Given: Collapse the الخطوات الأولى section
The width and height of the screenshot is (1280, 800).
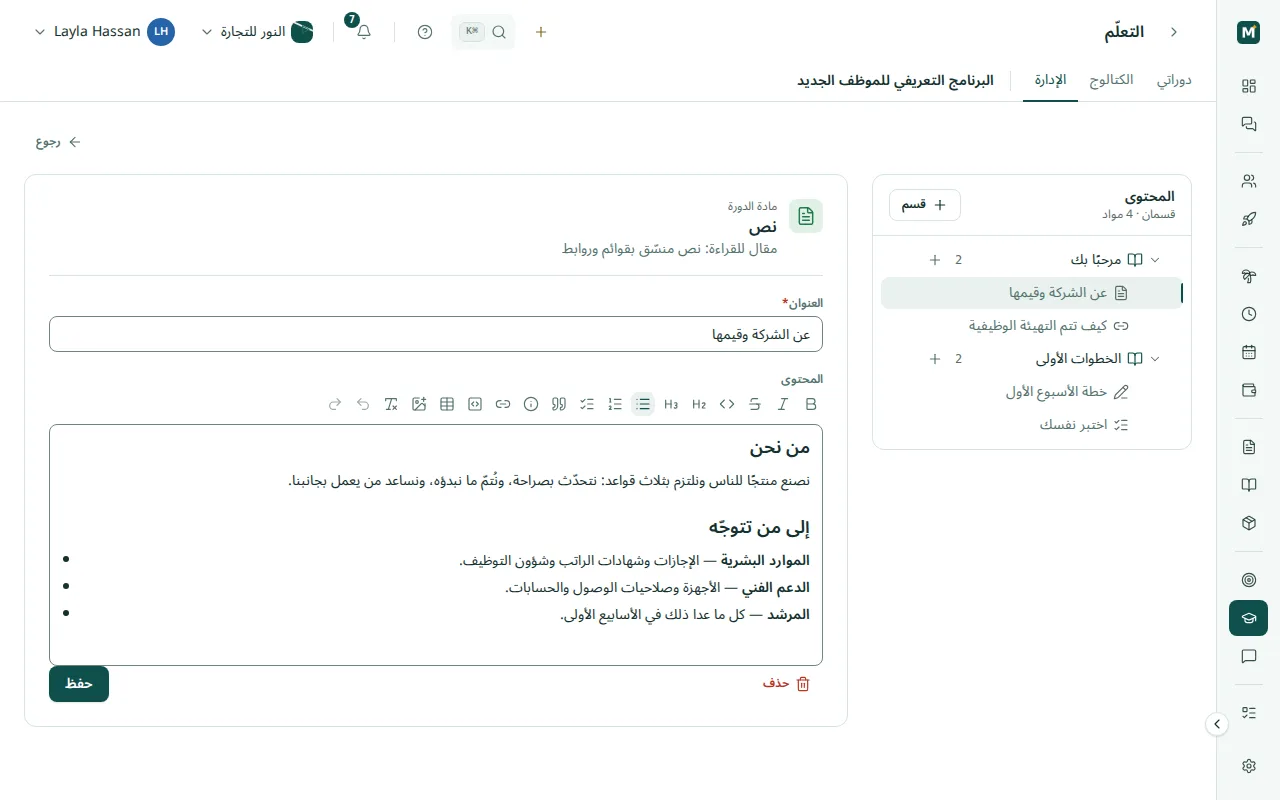Looking at the screenshot, I should point(1155,359).
